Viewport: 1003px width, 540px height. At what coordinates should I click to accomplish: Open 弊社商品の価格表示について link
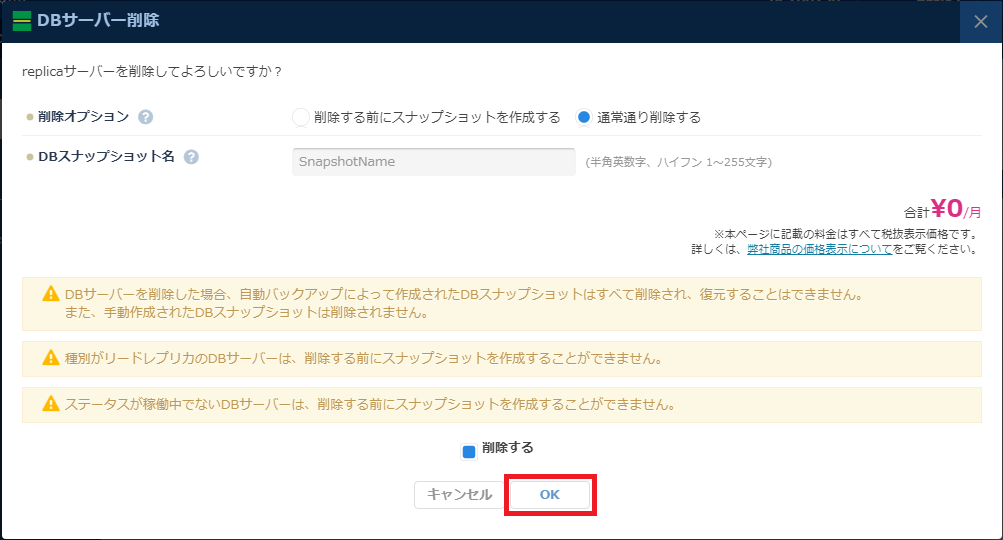819,249
